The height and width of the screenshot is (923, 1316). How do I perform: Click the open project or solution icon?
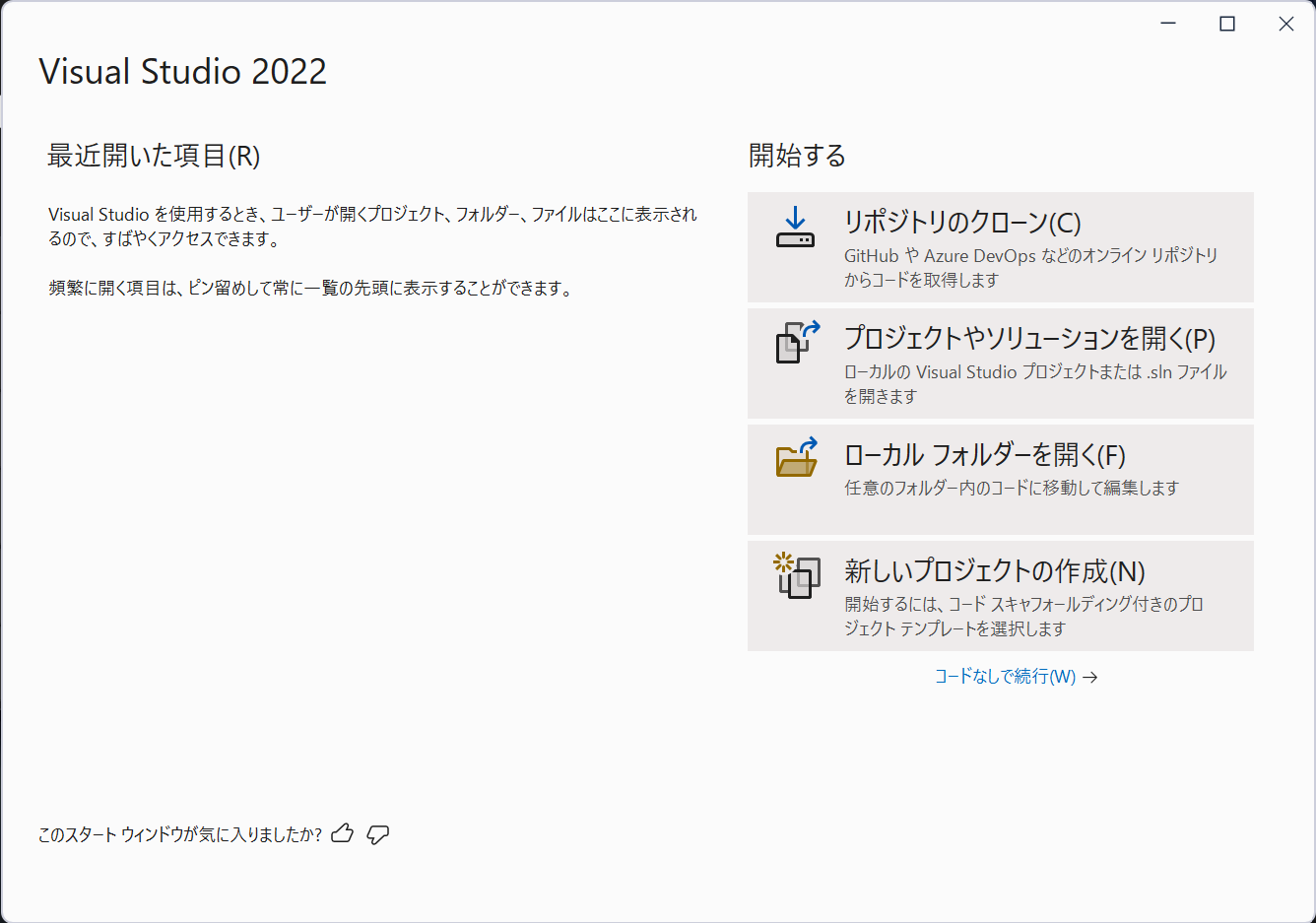(x=798, y=342)
